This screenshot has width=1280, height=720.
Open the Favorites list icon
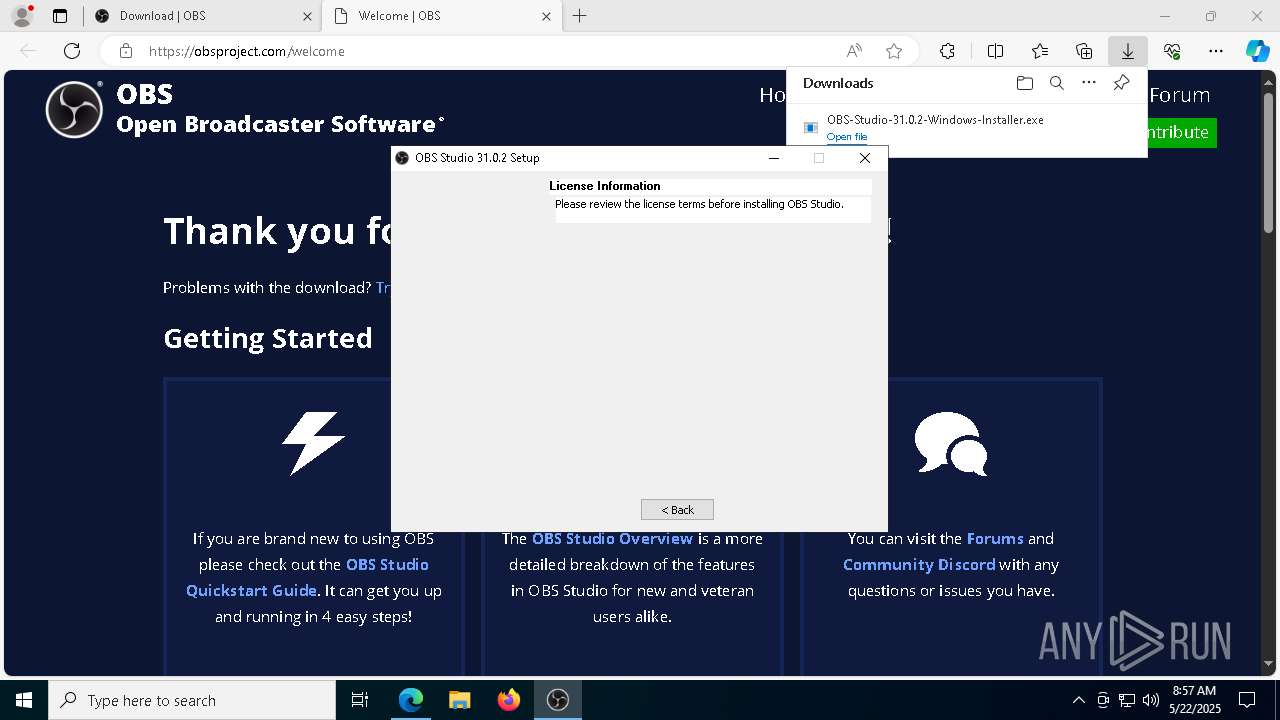[x=1040, y=51]
